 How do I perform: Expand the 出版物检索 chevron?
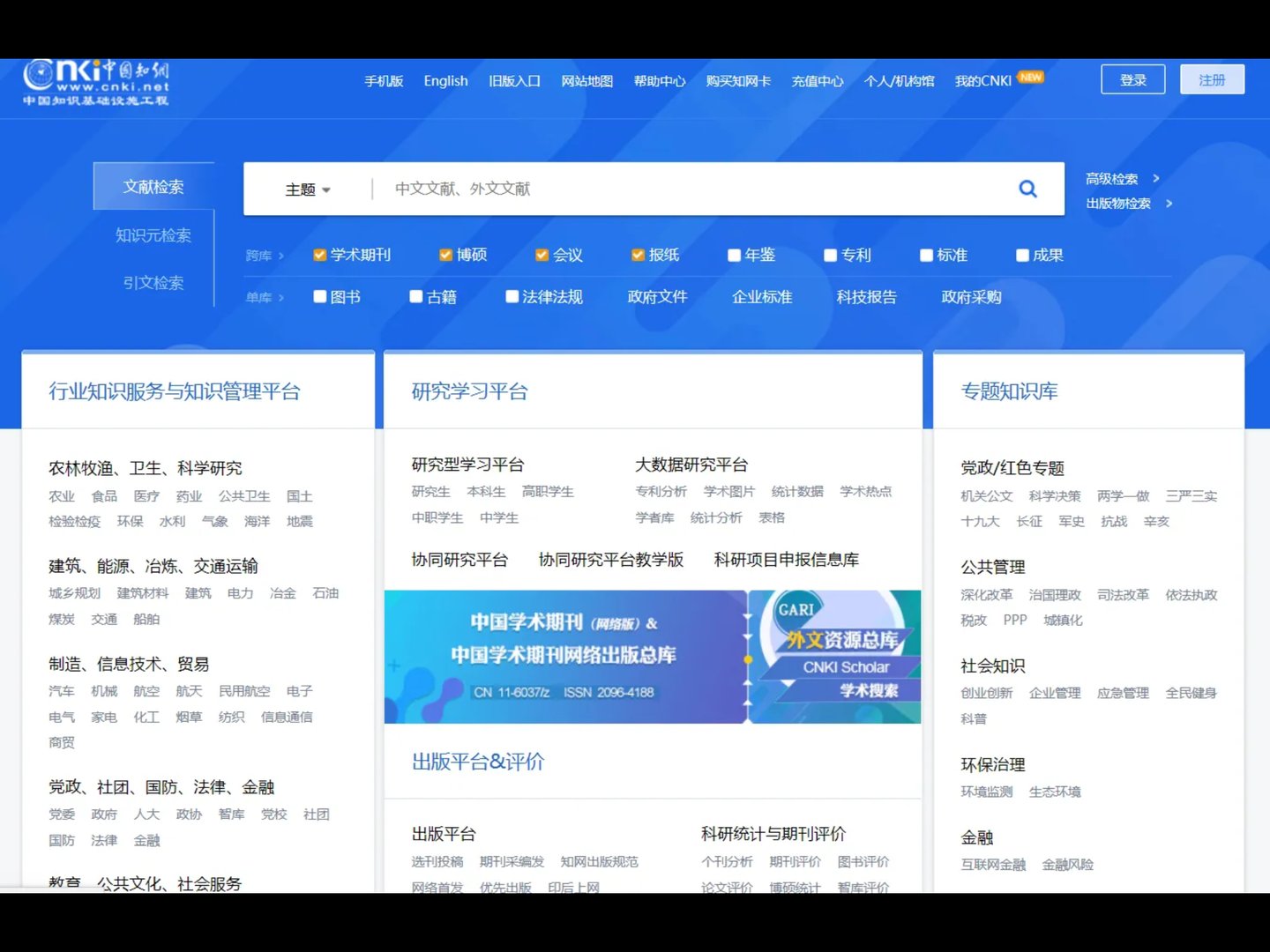1169,203
